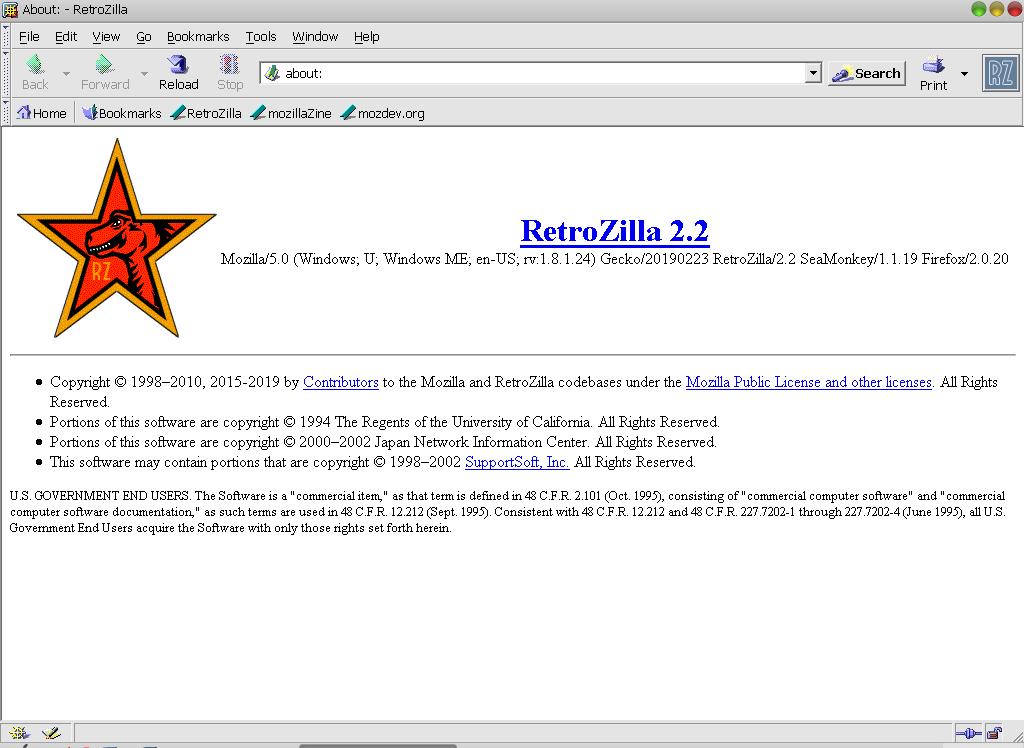This screenshot has height=748, width=1024.
Task: Open the RetroZilla bookmark in the personal toolbar
Action: click(205, 112)
